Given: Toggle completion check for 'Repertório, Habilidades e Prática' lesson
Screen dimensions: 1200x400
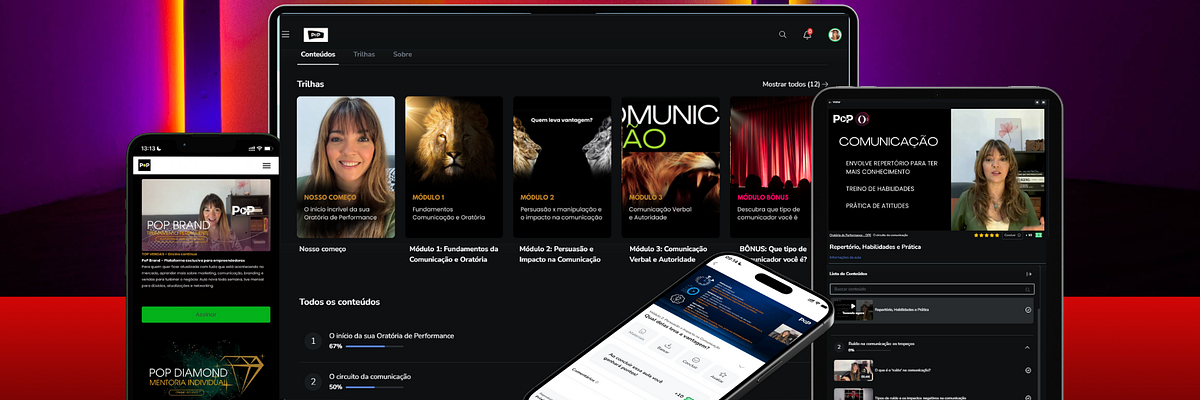Looking at the screenshot, I should click(x=1028, y=311).
